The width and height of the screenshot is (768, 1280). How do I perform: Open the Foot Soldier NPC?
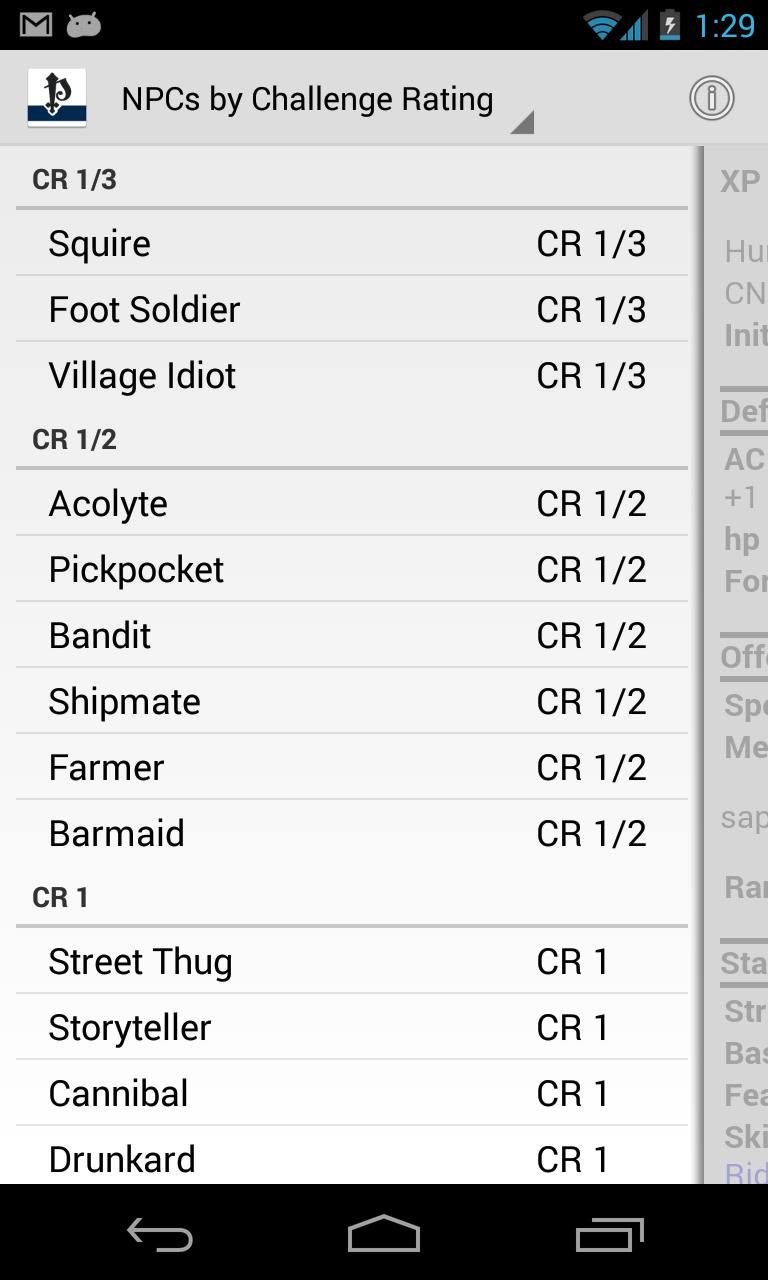point(350,310)
